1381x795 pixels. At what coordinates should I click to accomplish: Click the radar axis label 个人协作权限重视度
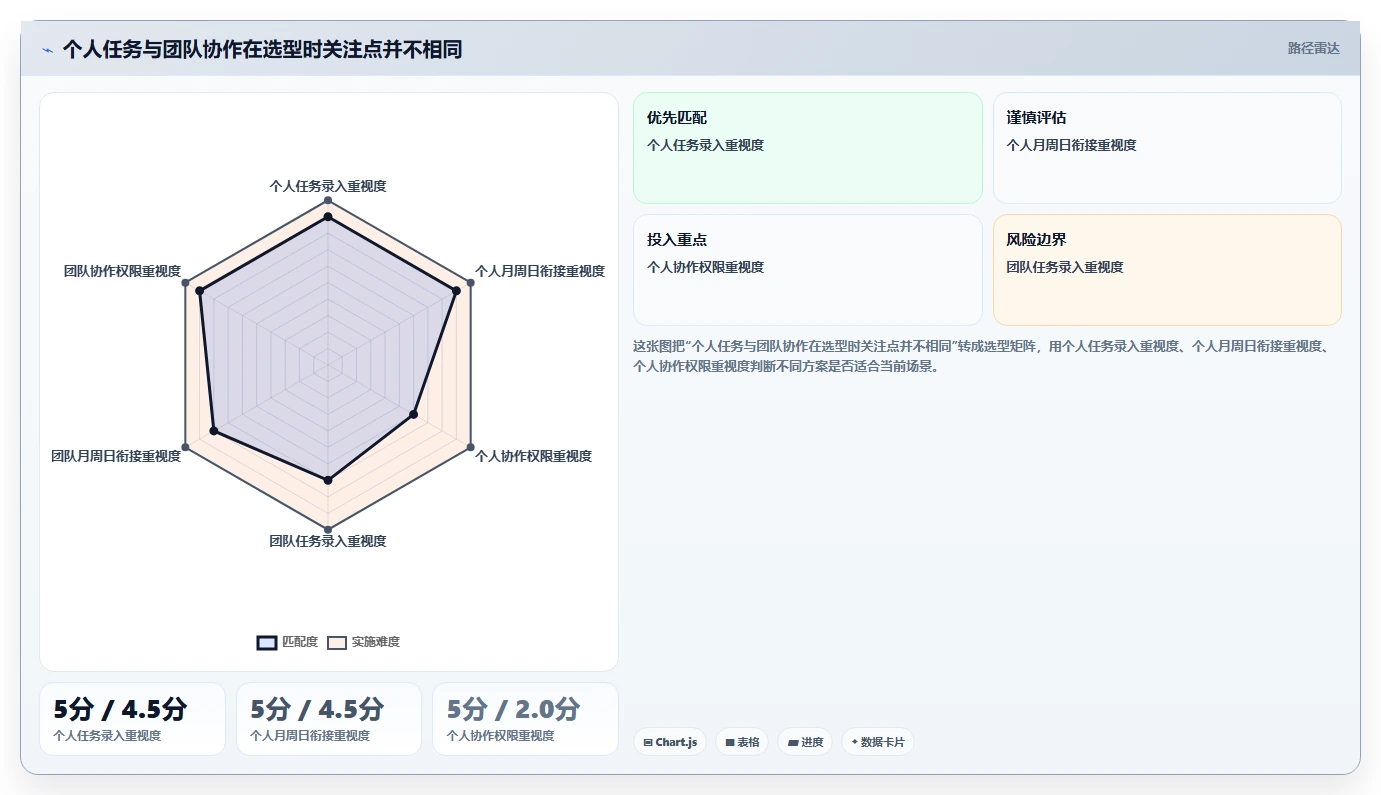click(534, 456)
